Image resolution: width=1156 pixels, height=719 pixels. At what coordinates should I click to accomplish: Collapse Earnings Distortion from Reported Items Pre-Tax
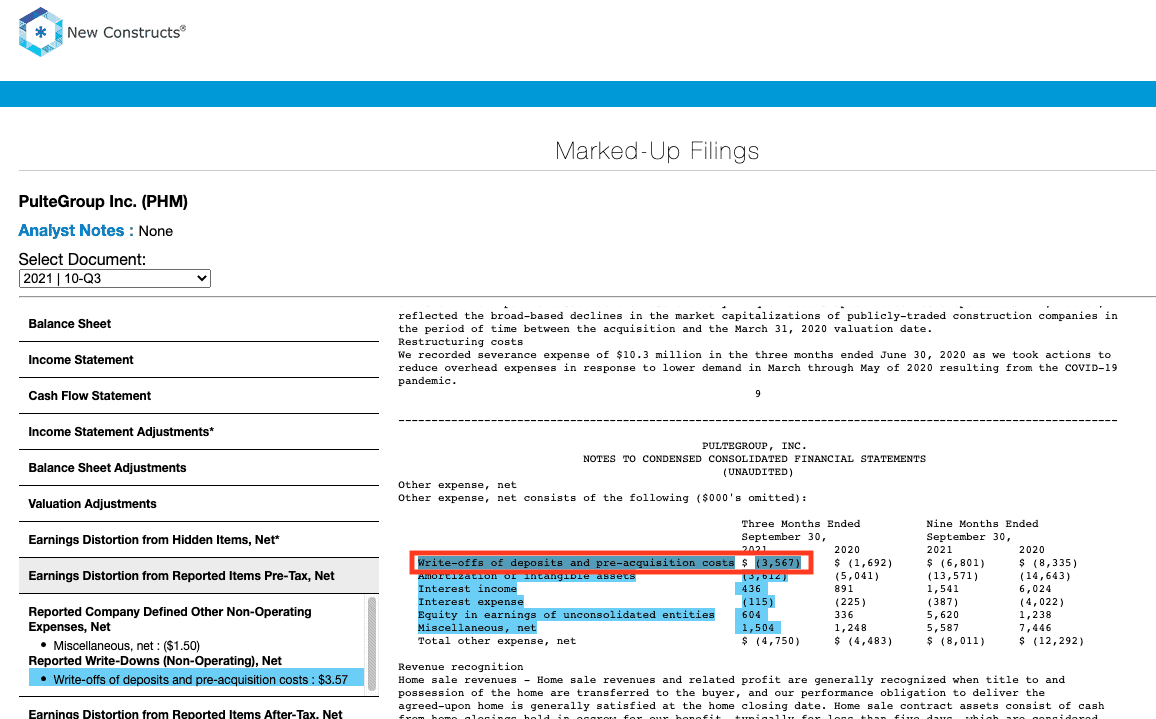(x=198, y=576)
